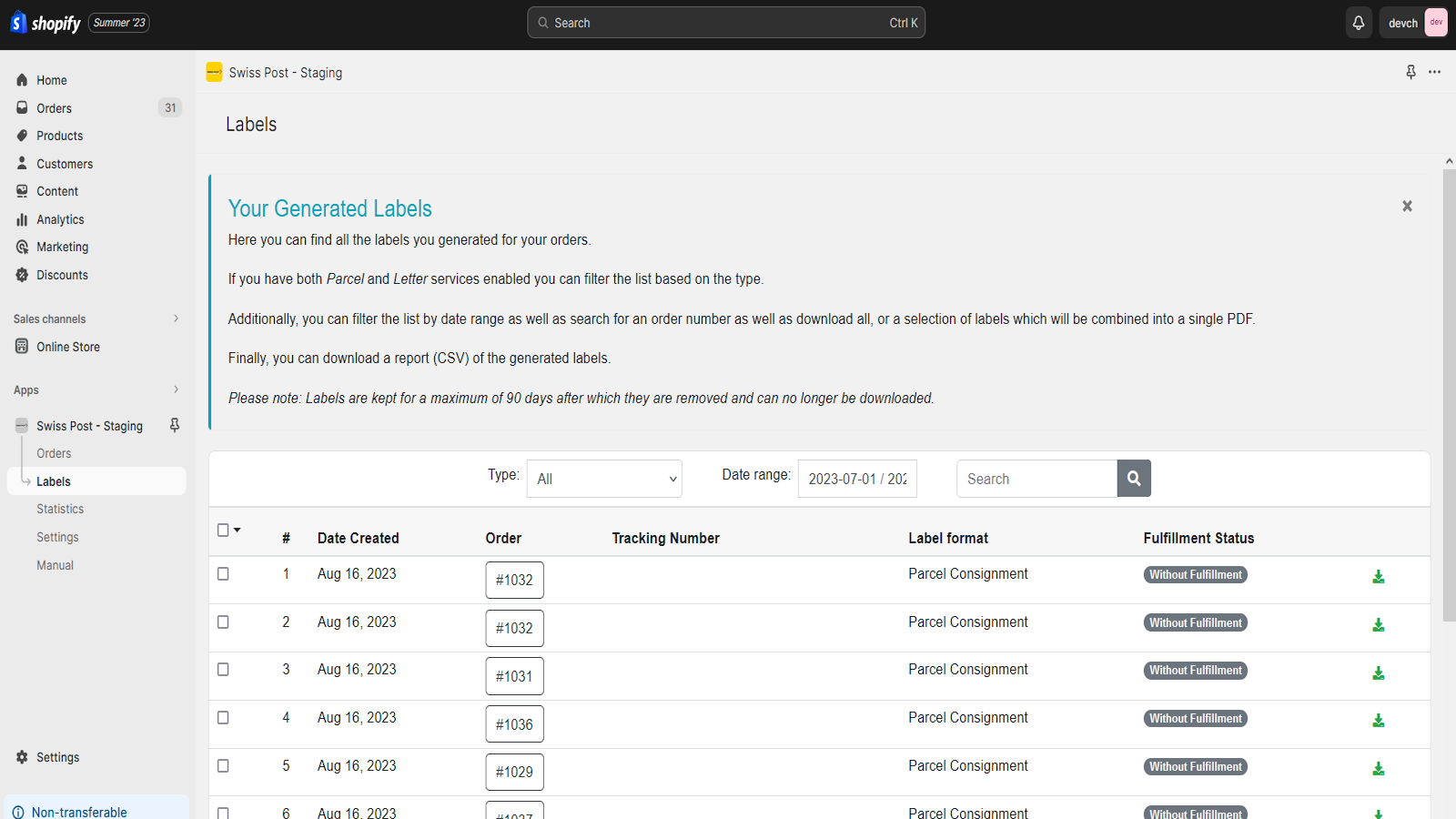The height and width of the screenshot is (819, 1456).
Task: Click the notifications bell icon
Action: coord(1358,23)
